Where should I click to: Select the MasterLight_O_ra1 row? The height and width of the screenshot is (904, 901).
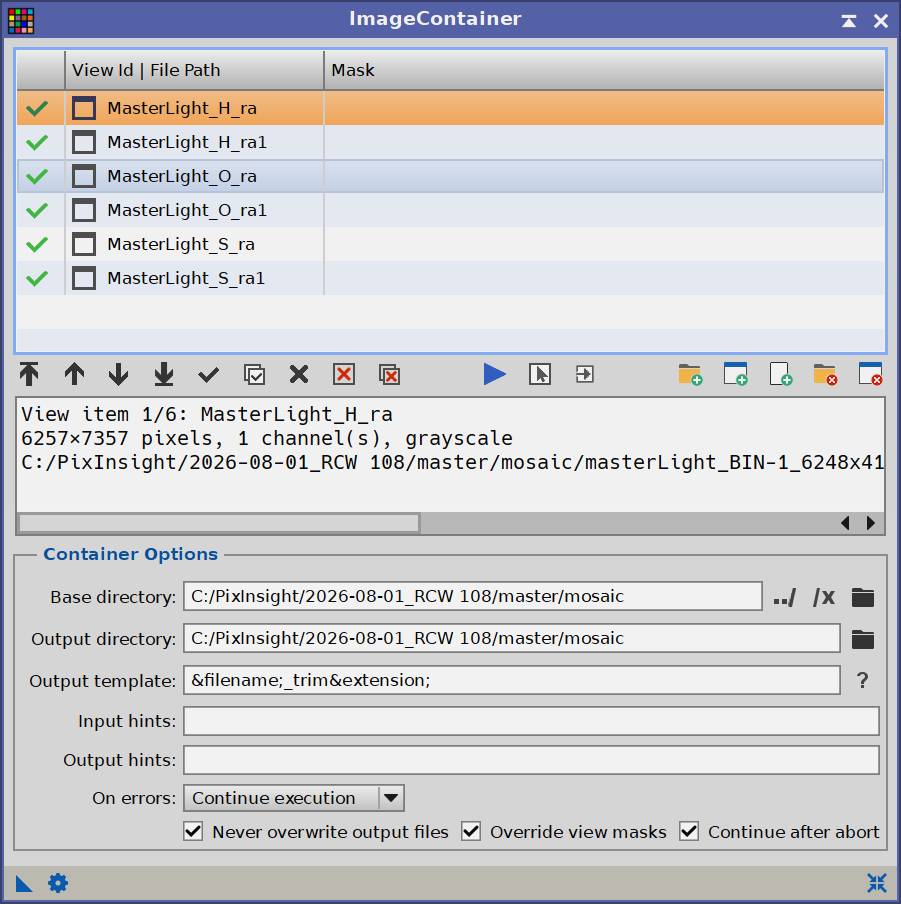pos(450,210)
